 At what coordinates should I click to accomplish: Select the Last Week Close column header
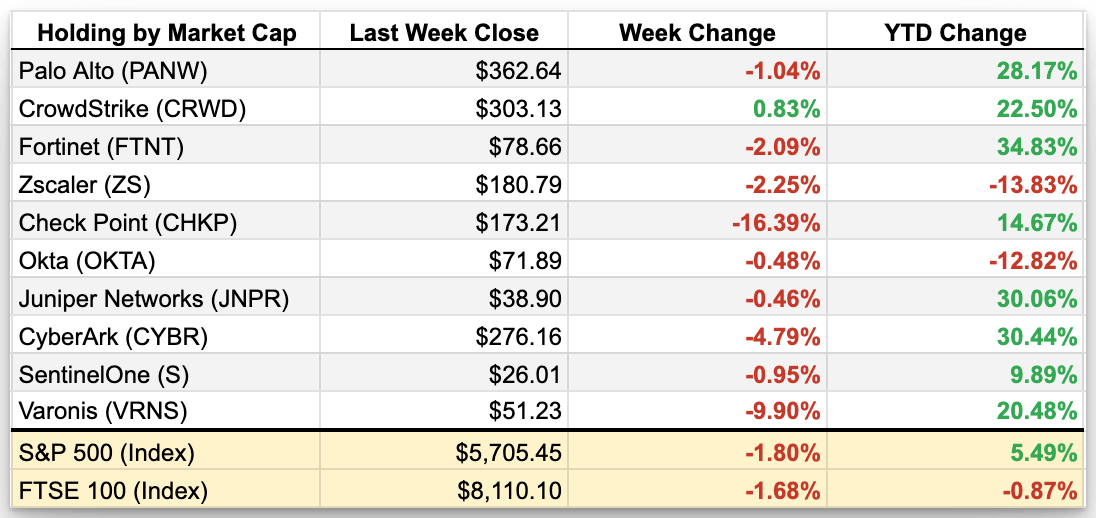pos(444,33)
